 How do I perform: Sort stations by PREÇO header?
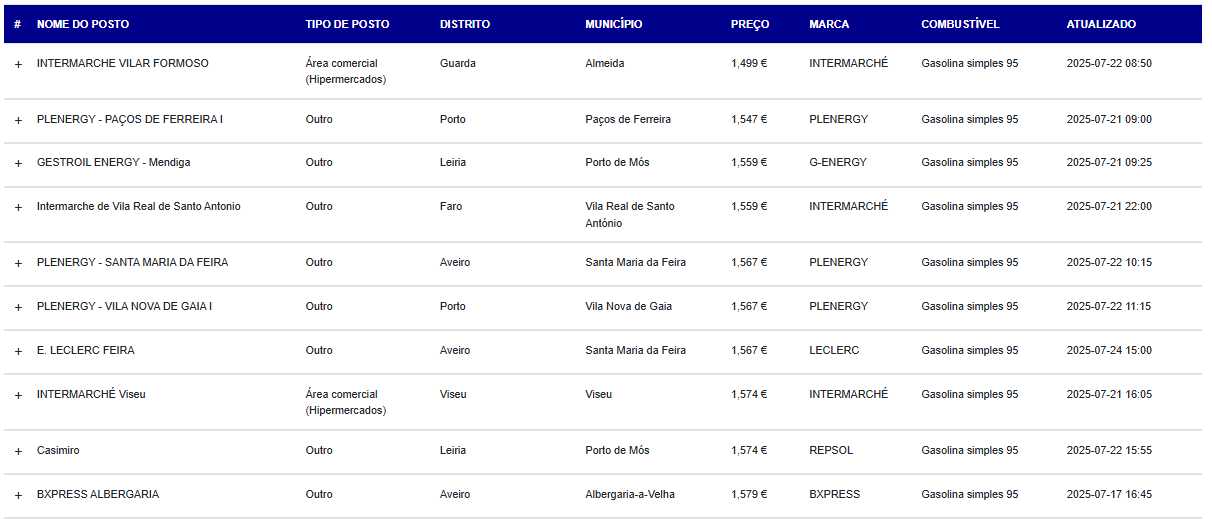[750, 24]
